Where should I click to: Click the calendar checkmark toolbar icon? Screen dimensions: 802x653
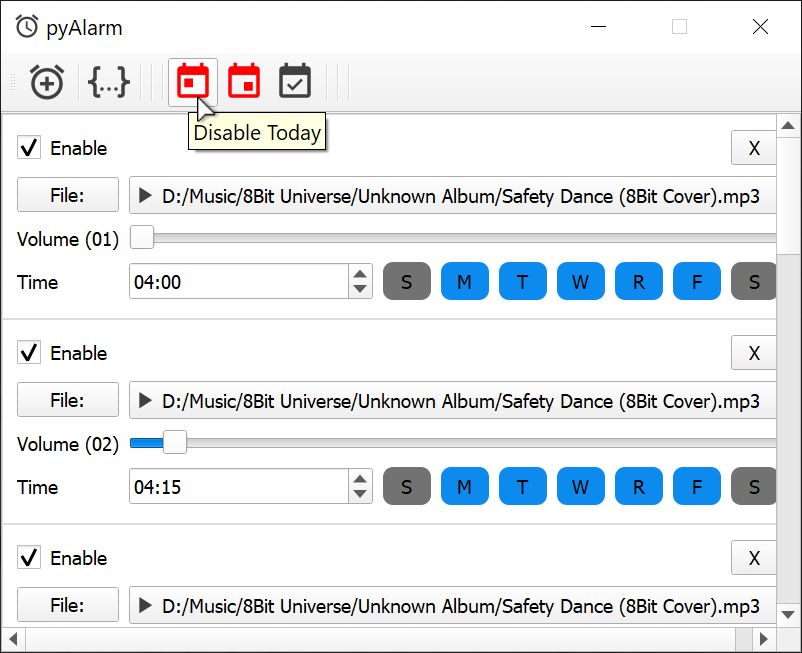[295, 82]
